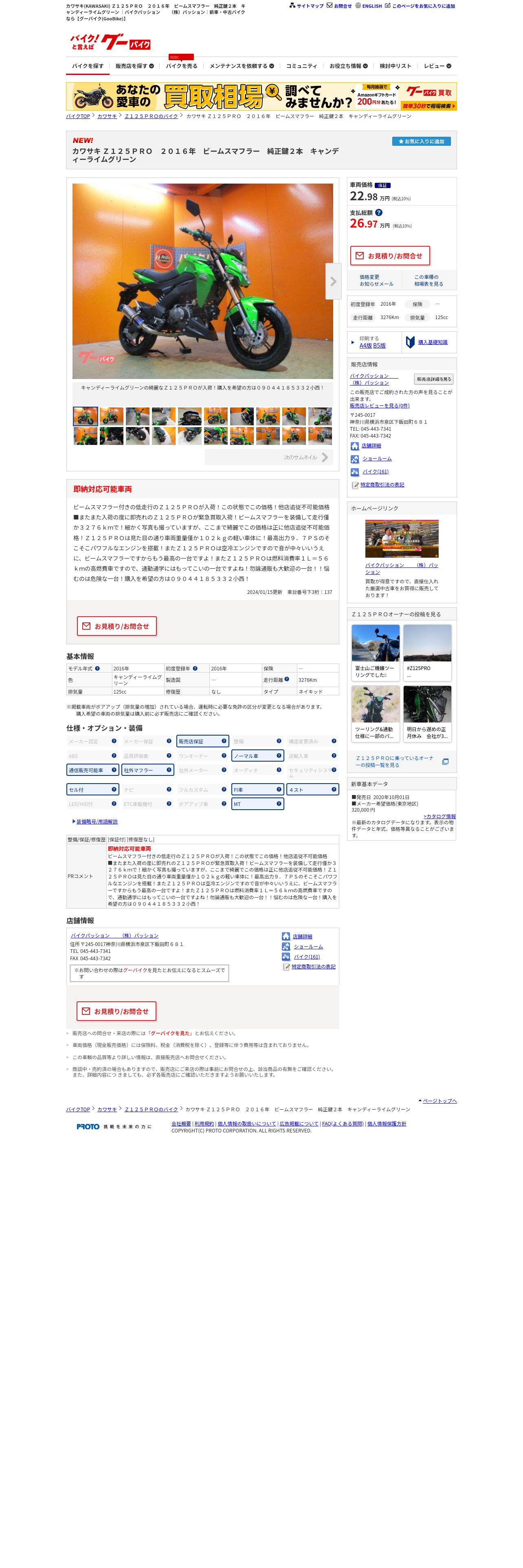Show next photo with right chevron
Screen dimensions: 523x1568
point(333,281)
